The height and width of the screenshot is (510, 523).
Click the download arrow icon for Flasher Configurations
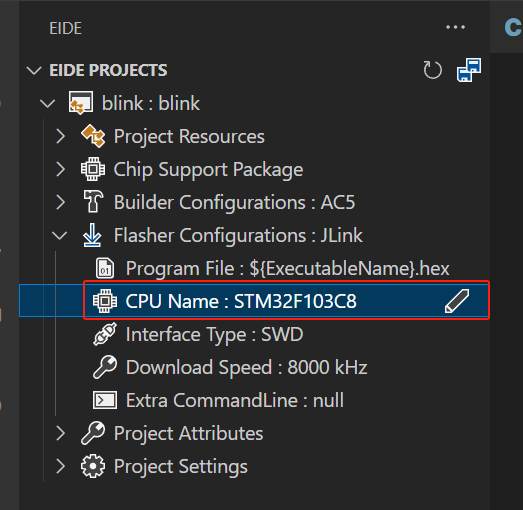point(92,235)
